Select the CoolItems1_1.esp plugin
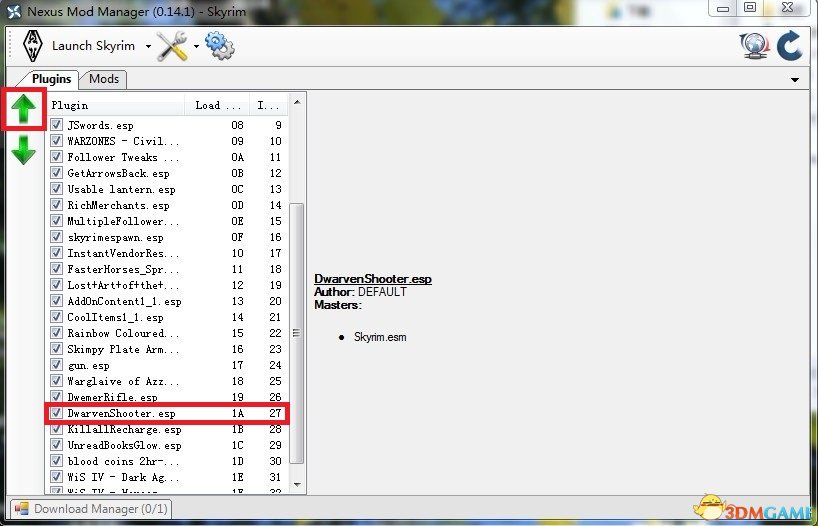The height and width of the screenshot is (526, 818). (167, 317)
